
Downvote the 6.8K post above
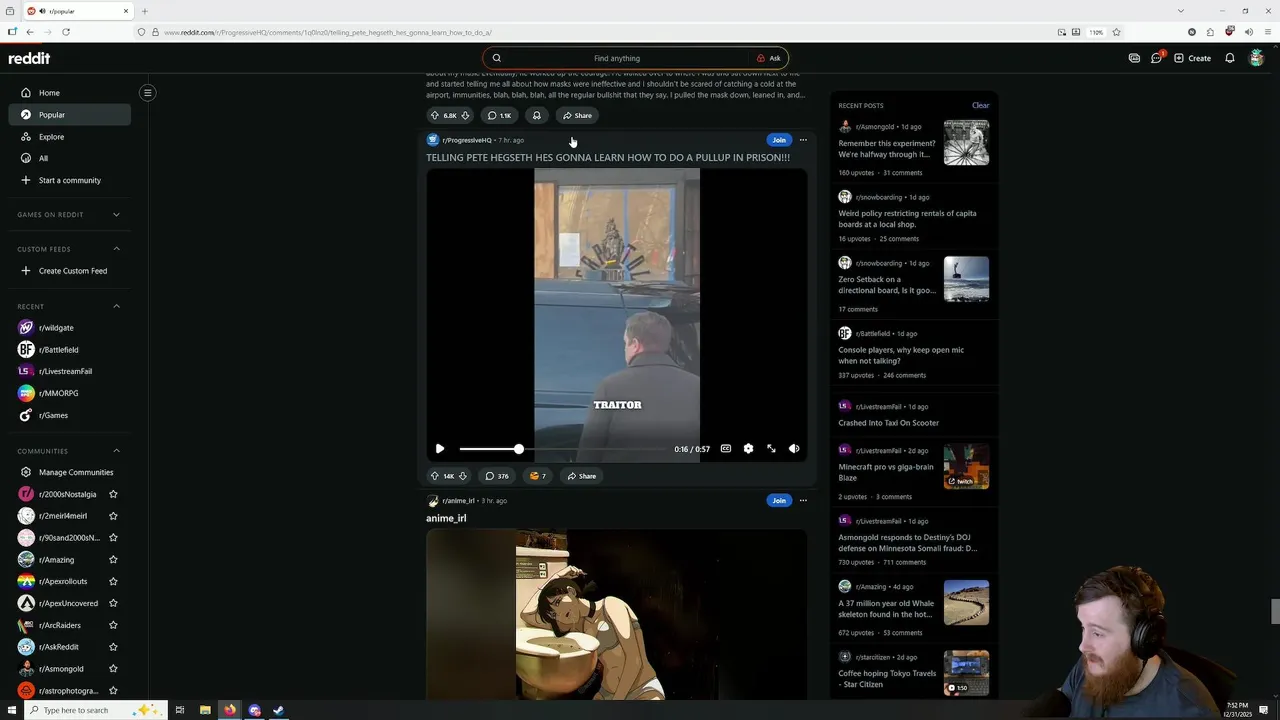[x=465, y=115]
